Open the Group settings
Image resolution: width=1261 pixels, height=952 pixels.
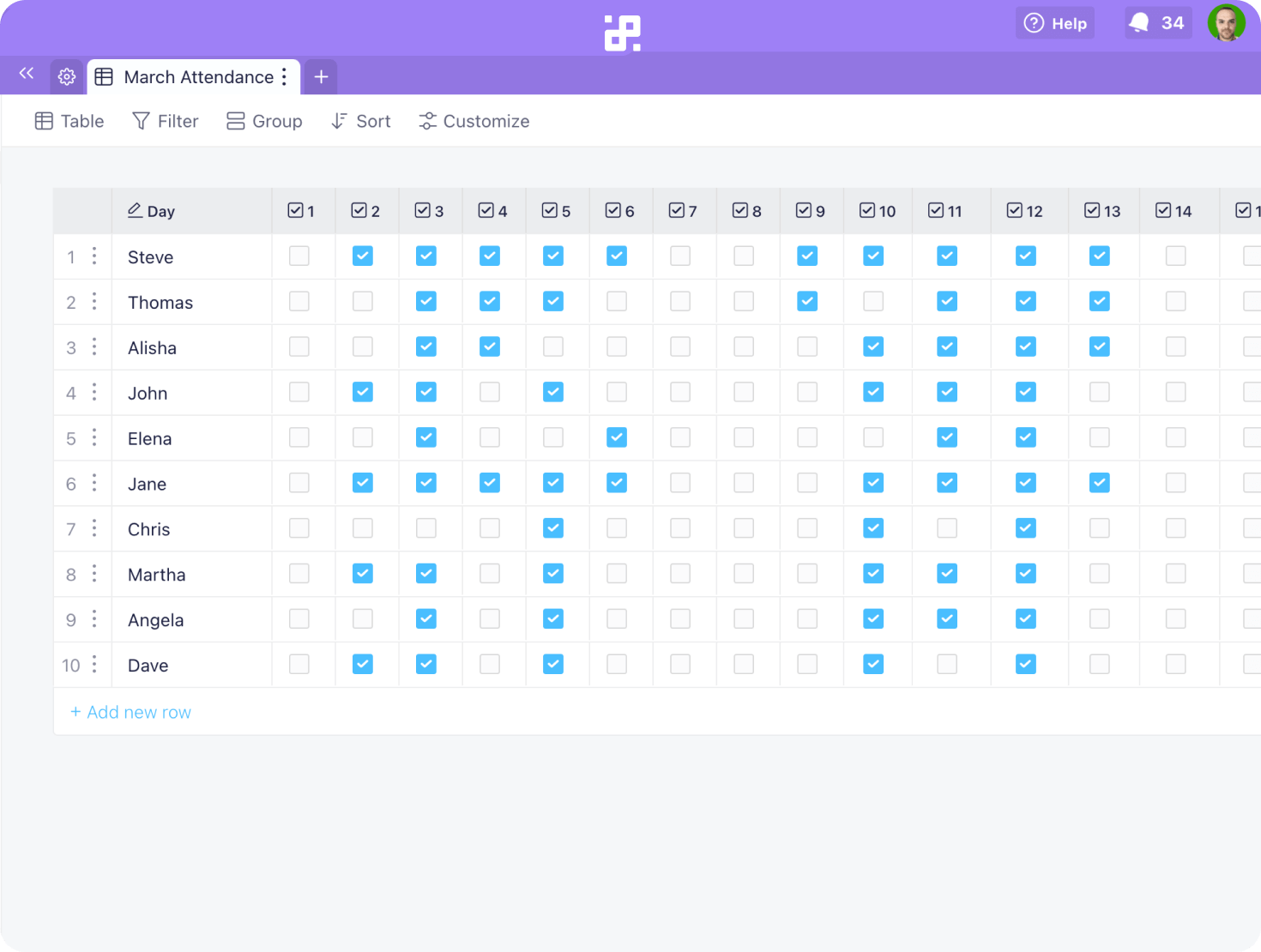tap(264, 121)
